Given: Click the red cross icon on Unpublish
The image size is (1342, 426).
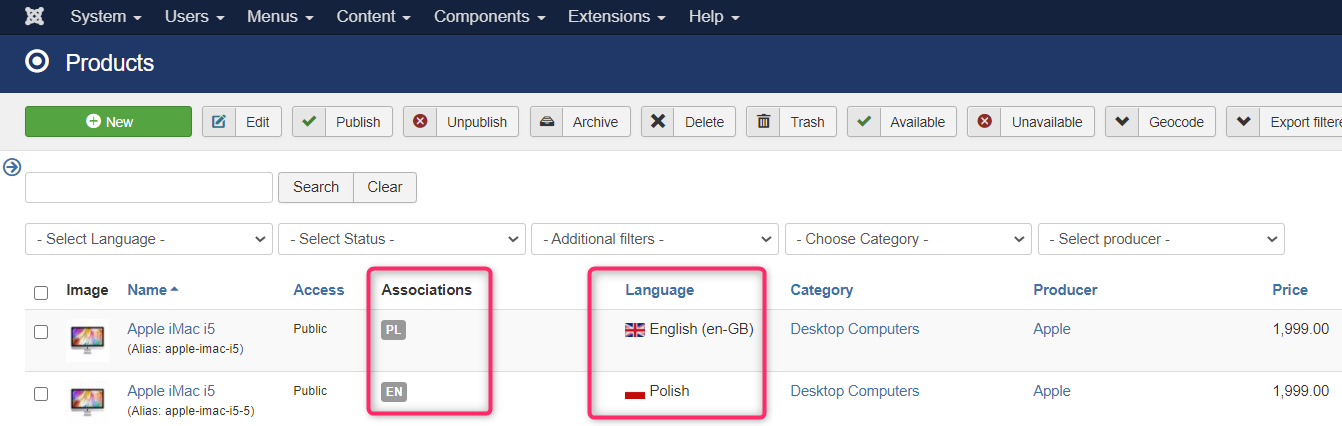Looking at the screenshot, I should (420, 122).
